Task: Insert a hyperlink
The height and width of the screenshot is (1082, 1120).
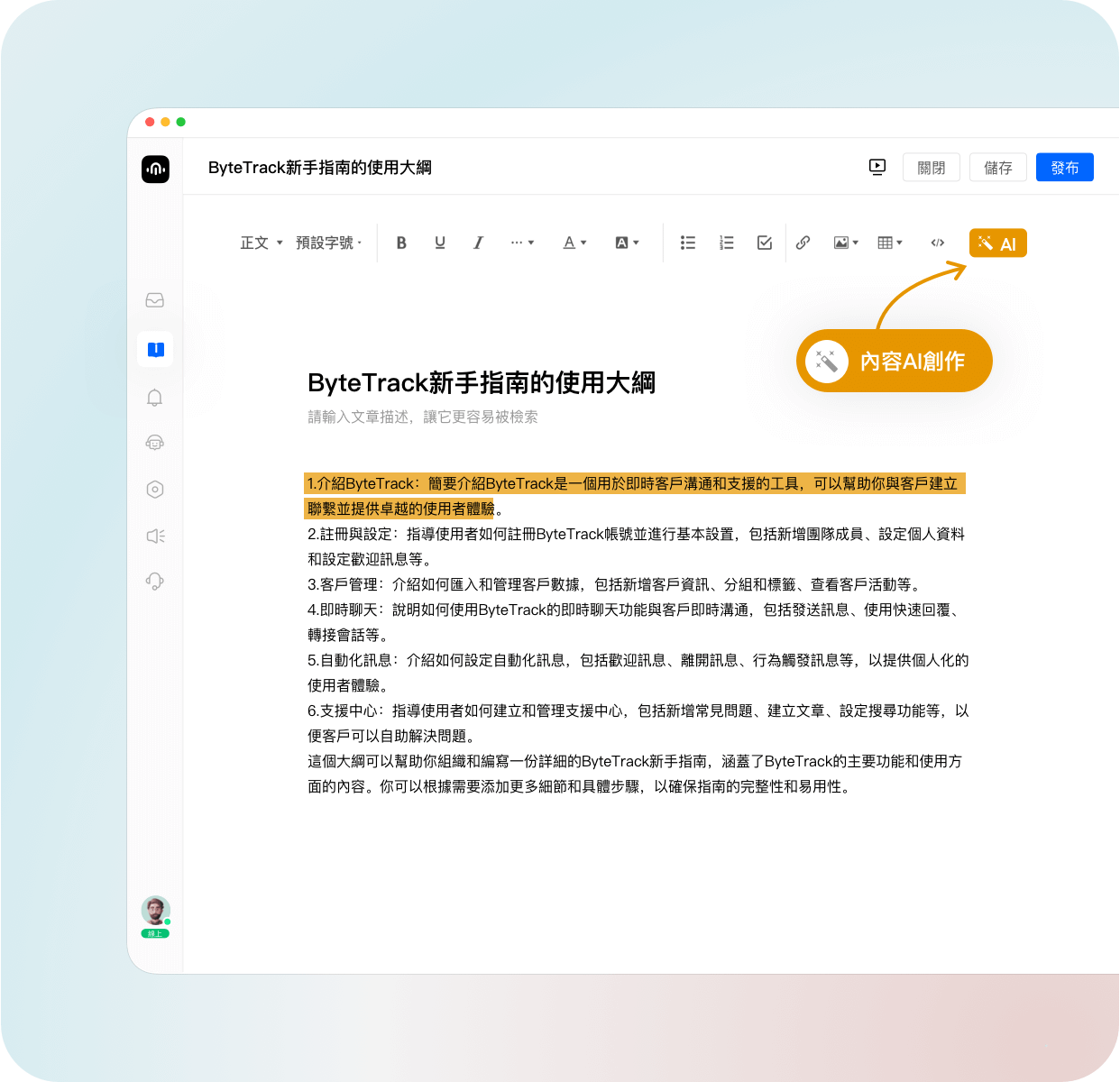Action: pyautogui.click(x=803, y=243)
